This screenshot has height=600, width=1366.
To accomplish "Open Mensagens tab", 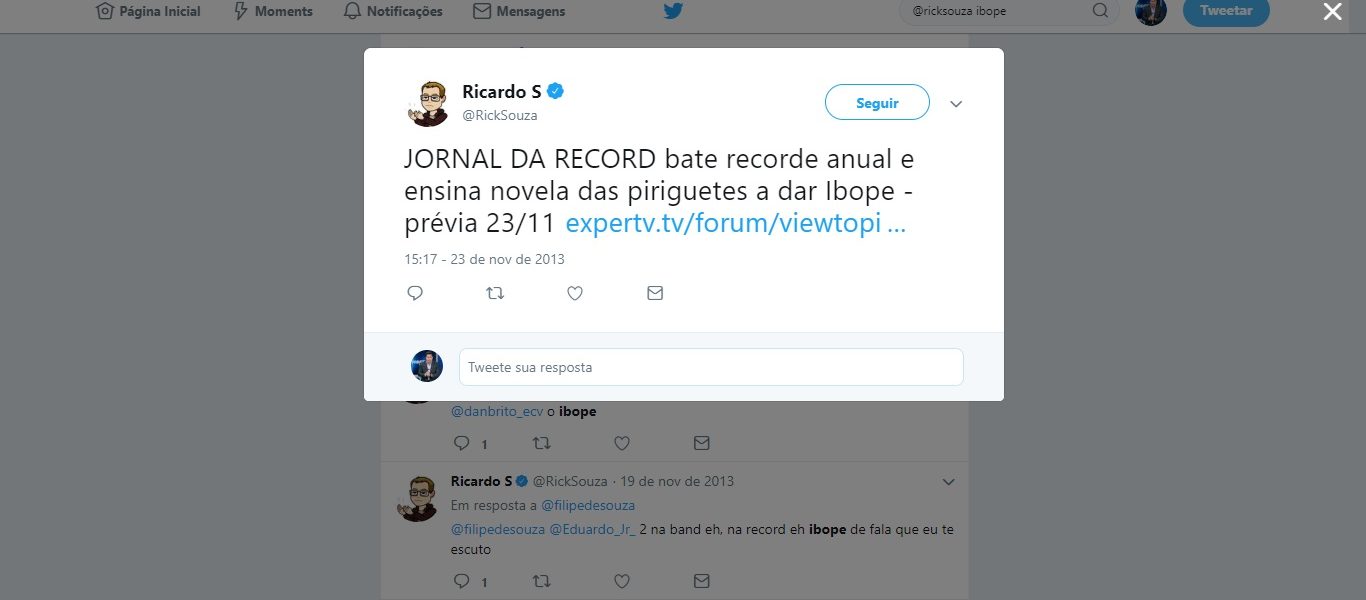I will coord(519,11).
